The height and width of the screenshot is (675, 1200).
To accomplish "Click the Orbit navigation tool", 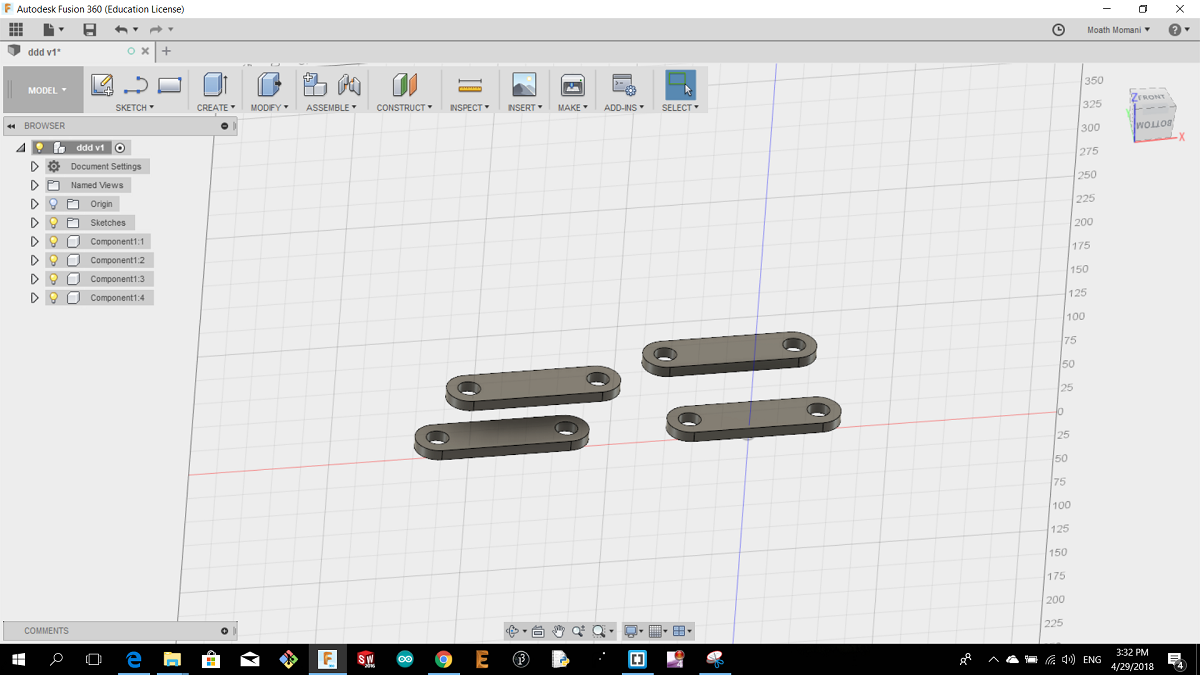I will 513,631.
